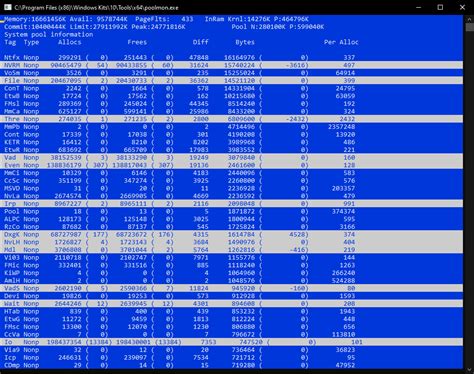Click the Bytes column header

click(245, 42)
